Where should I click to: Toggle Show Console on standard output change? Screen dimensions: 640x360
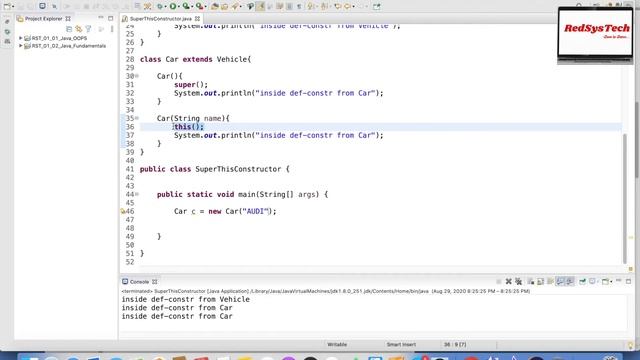point(560,281)
